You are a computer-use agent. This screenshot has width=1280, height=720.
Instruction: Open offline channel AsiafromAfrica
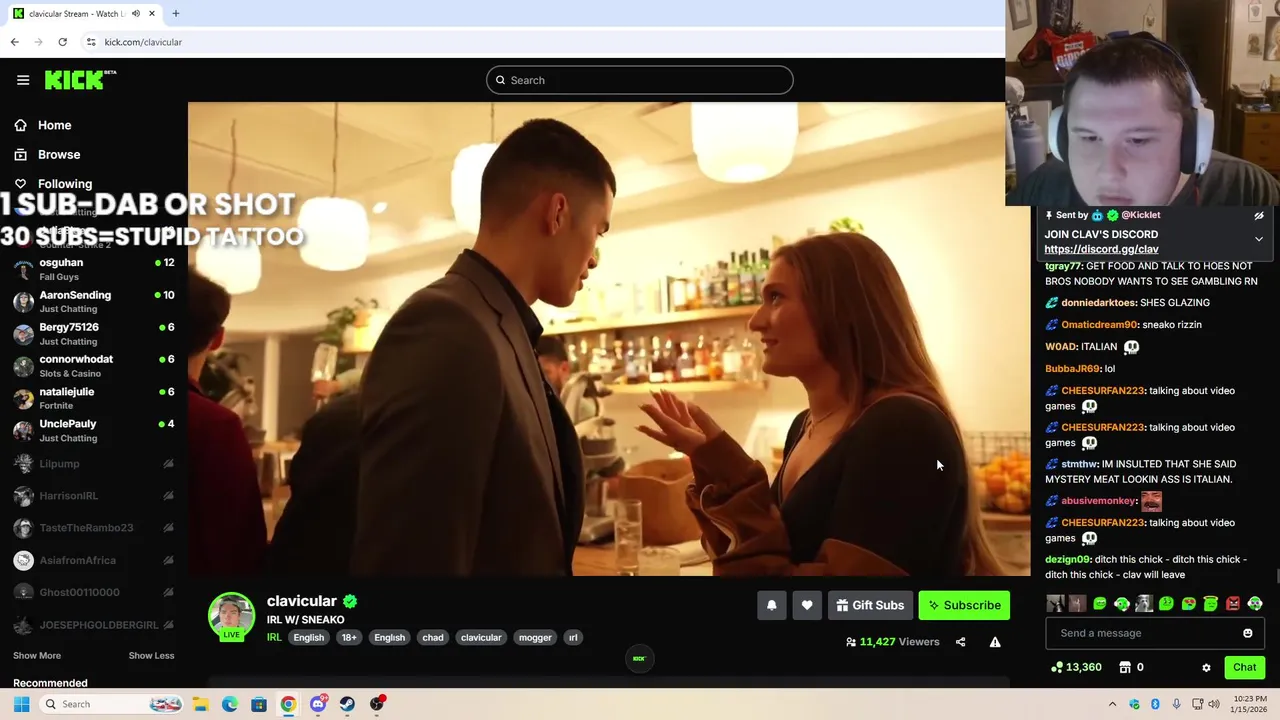pos(94,560)
